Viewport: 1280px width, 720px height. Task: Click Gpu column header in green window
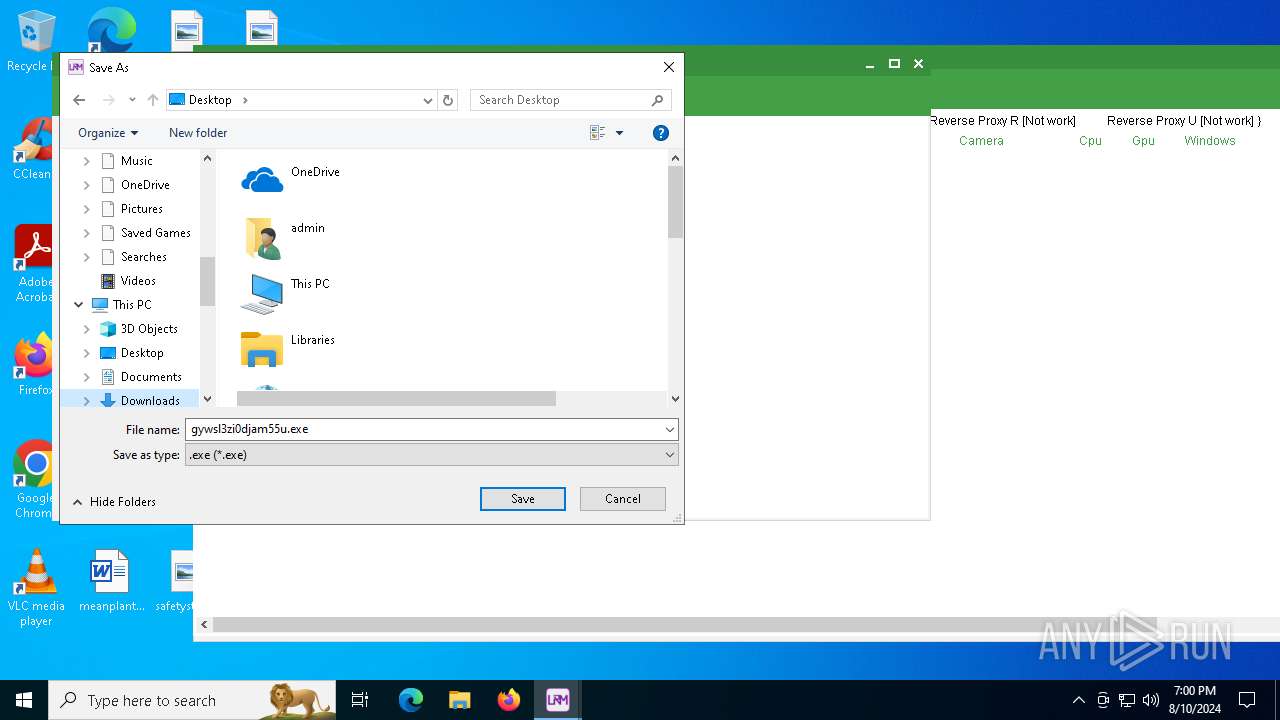point(1143,141)
